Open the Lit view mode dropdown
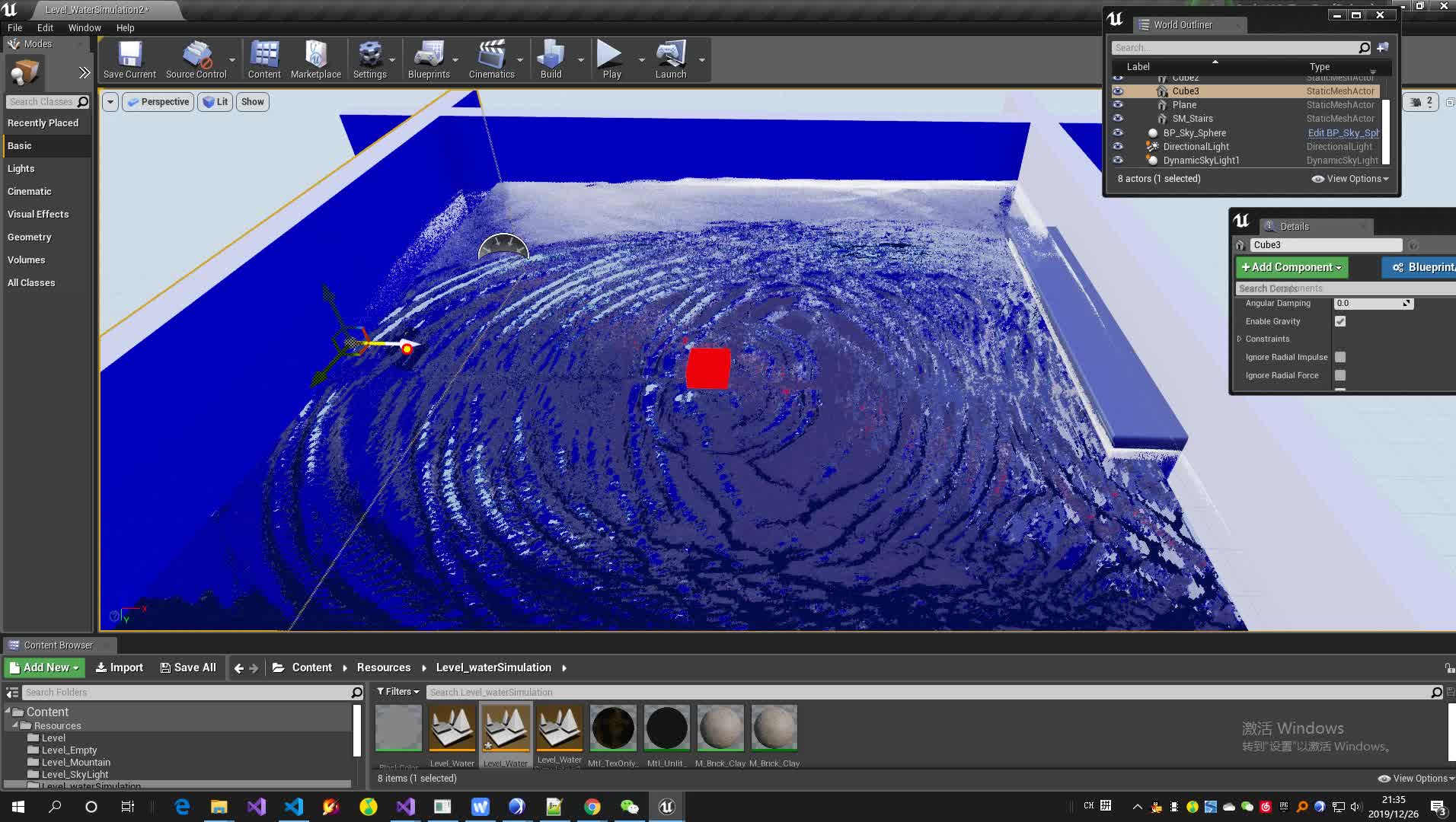 point(216,102)
